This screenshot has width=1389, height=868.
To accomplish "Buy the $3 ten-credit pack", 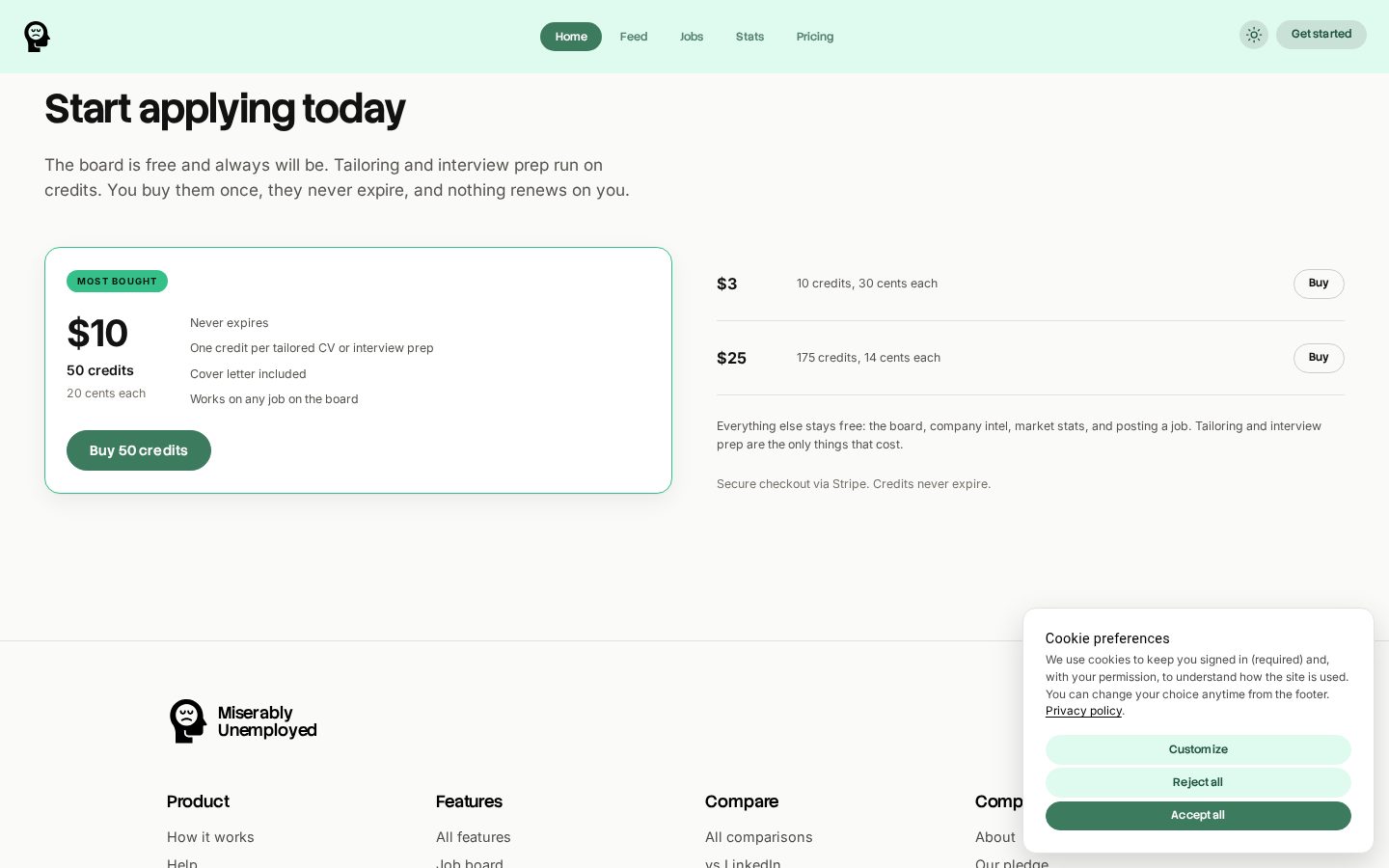I will pos(1319,284).
